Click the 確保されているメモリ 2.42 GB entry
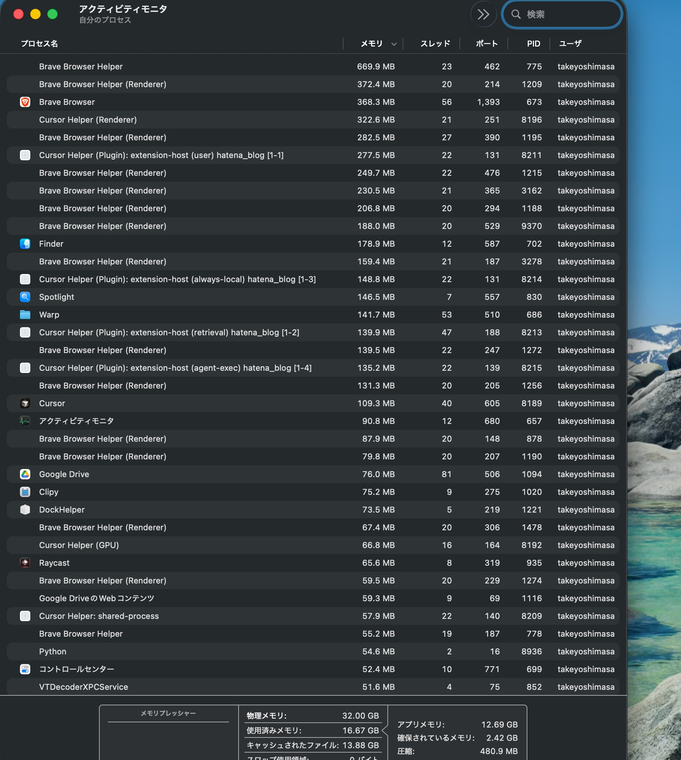The width and height of the screenshot is (681, 760). (x=458, y=738)
